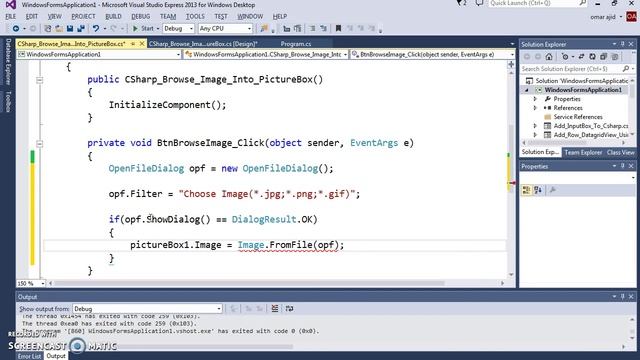This screenshot has height=360, width=640.
Task: Open the 150 % zoom level dropdown
Action: (x=31, y=283)
